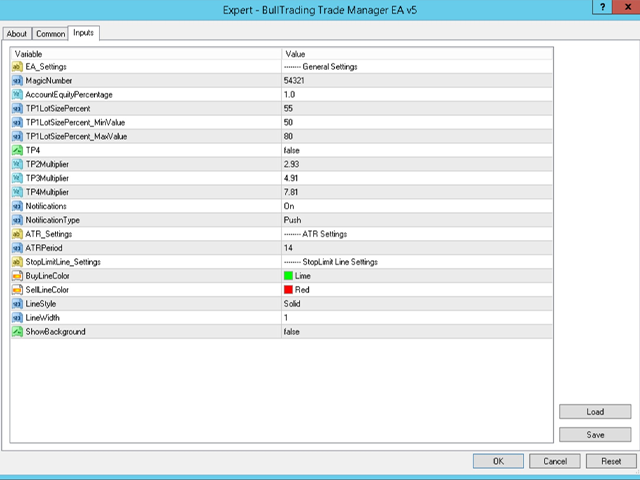This screenshot has width=640, height=480.
Task: Click the EA_Settings string icon
Action: (17, 67)
